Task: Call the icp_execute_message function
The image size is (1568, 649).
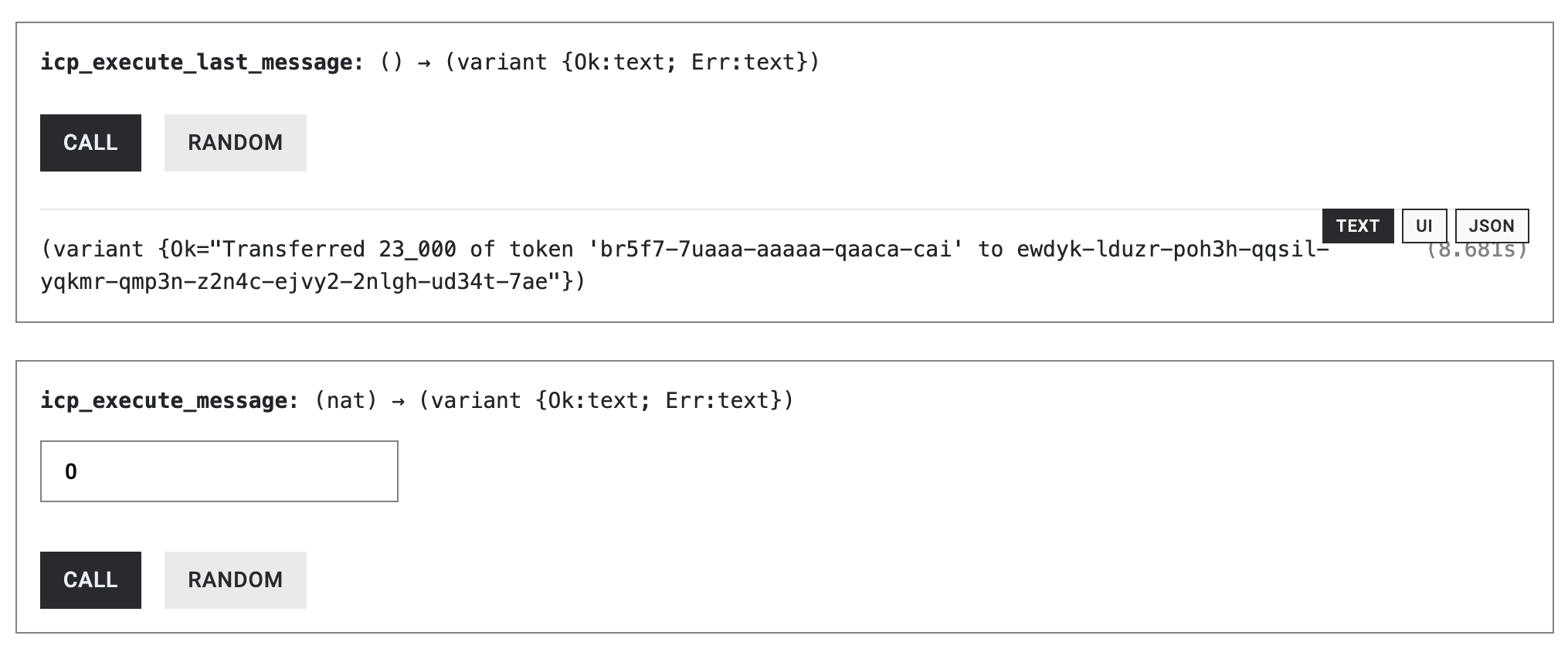Action: [90, 579]
